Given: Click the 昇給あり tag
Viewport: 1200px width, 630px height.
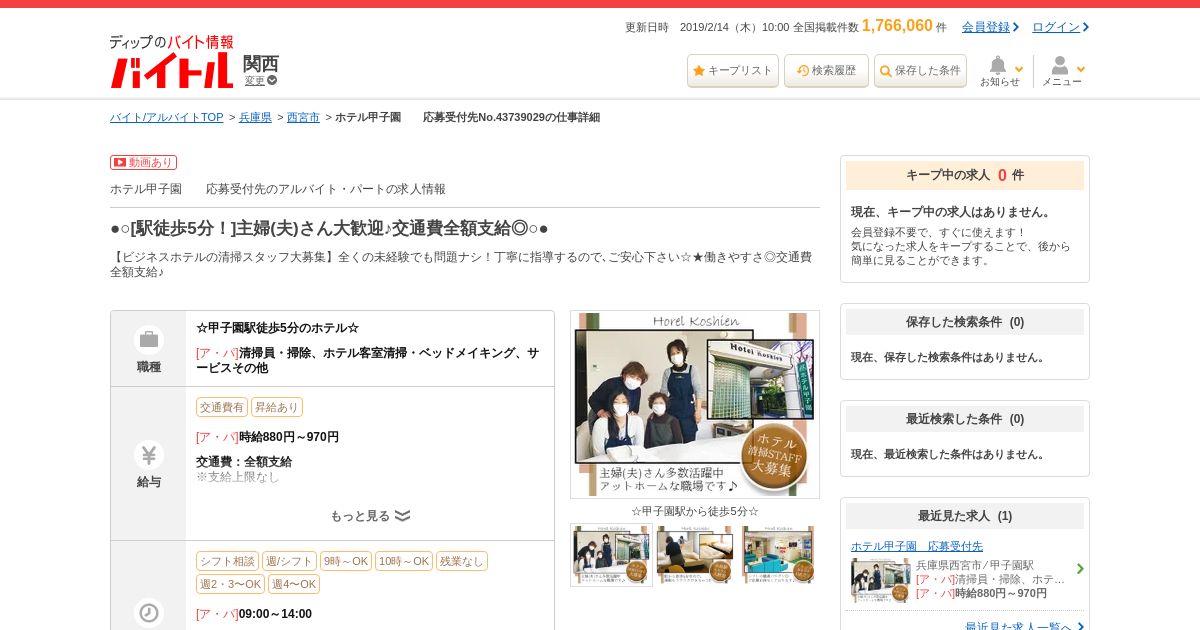Looking at the screenshot, I should click(276, 407).
